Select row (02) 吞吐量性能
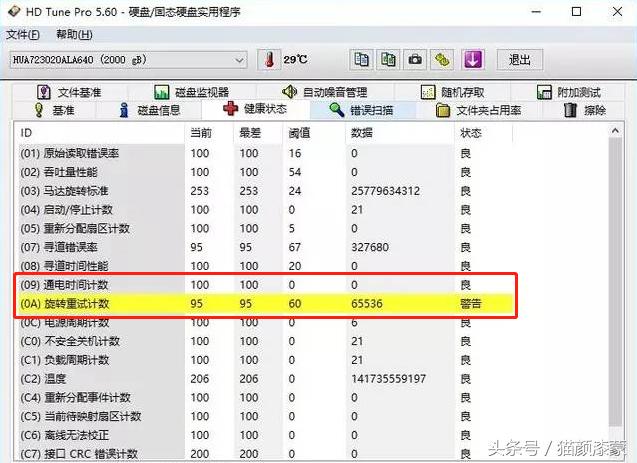The height and width of the screenshot is (463, 637). coord(264,172)
